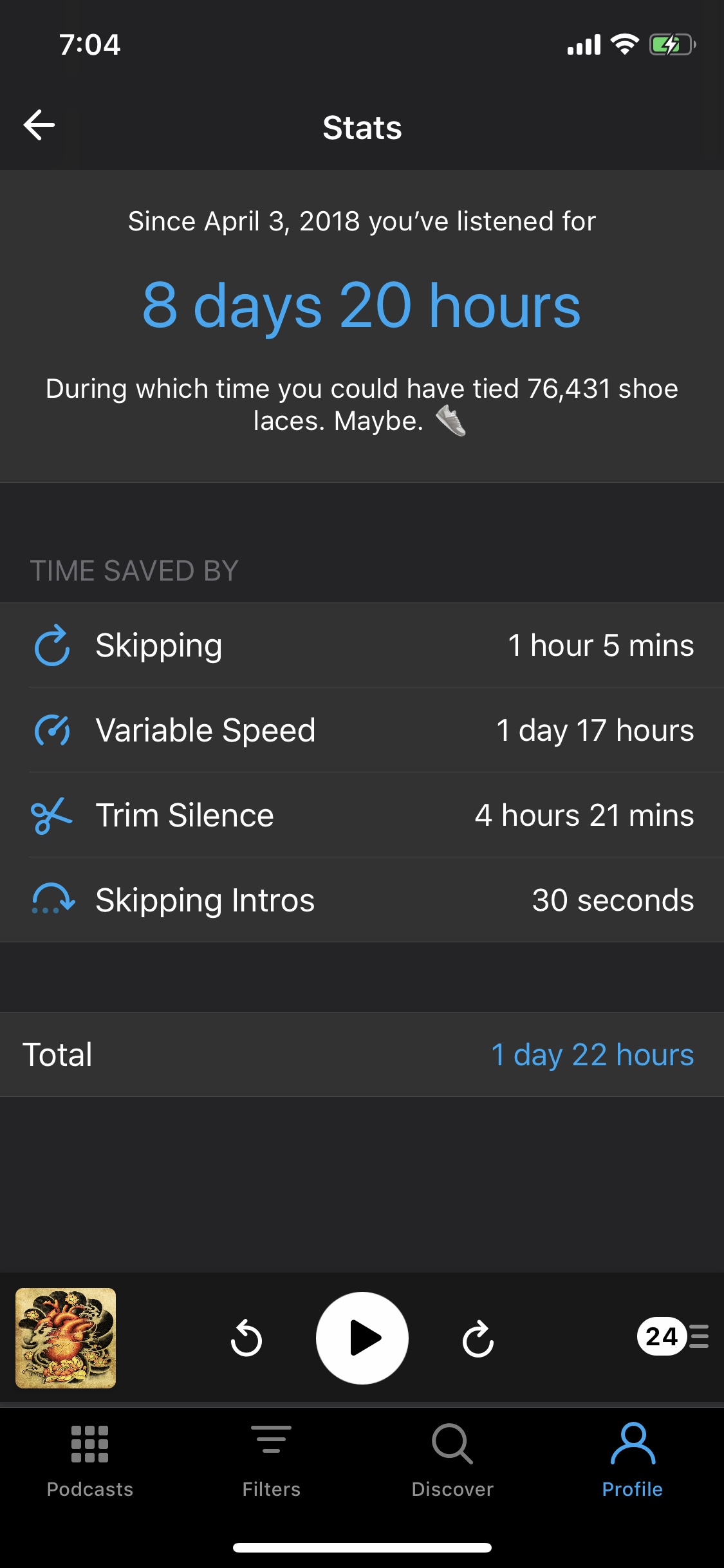Open the podcast artwork thumbnail

pos(66,1338)
